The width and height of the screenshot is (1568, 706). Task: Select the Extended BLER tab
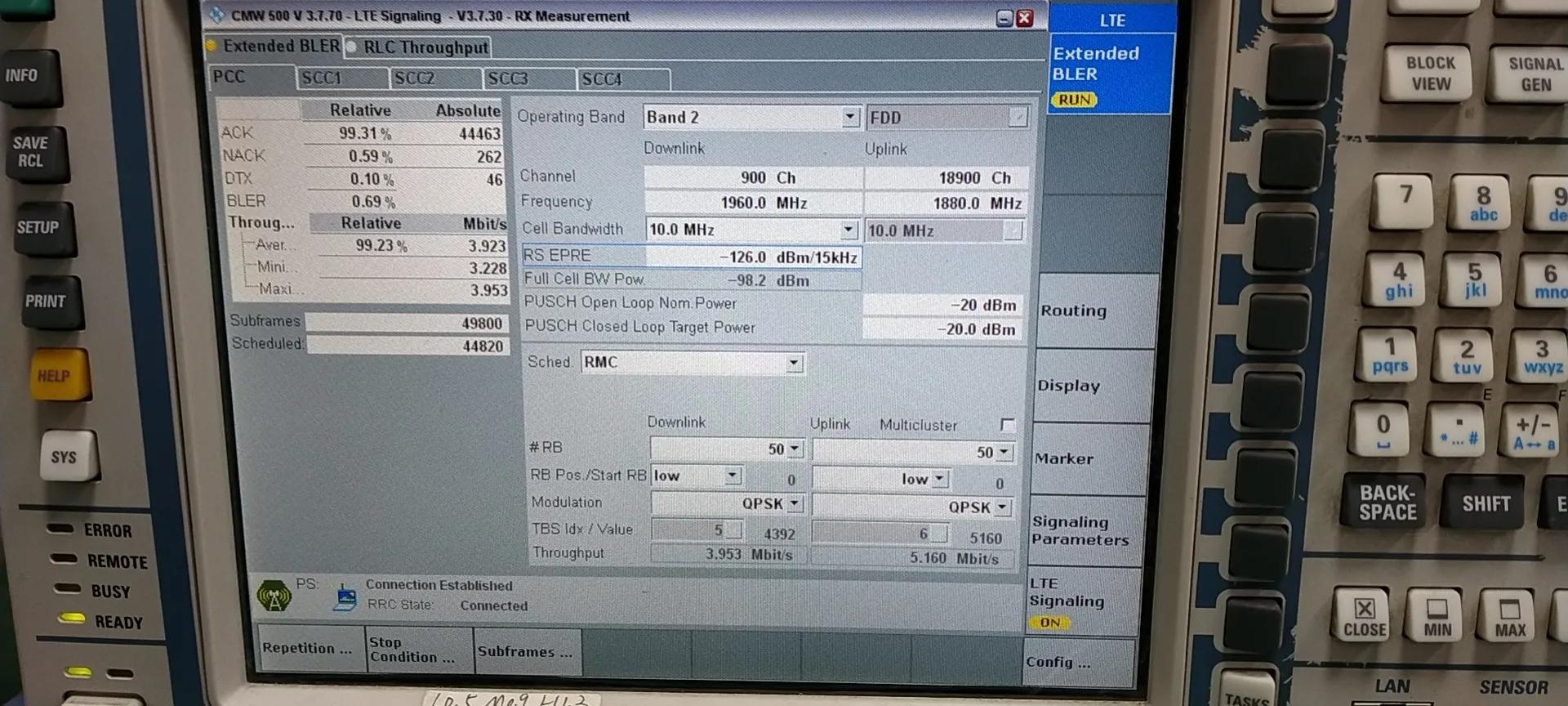pos(274,47)
